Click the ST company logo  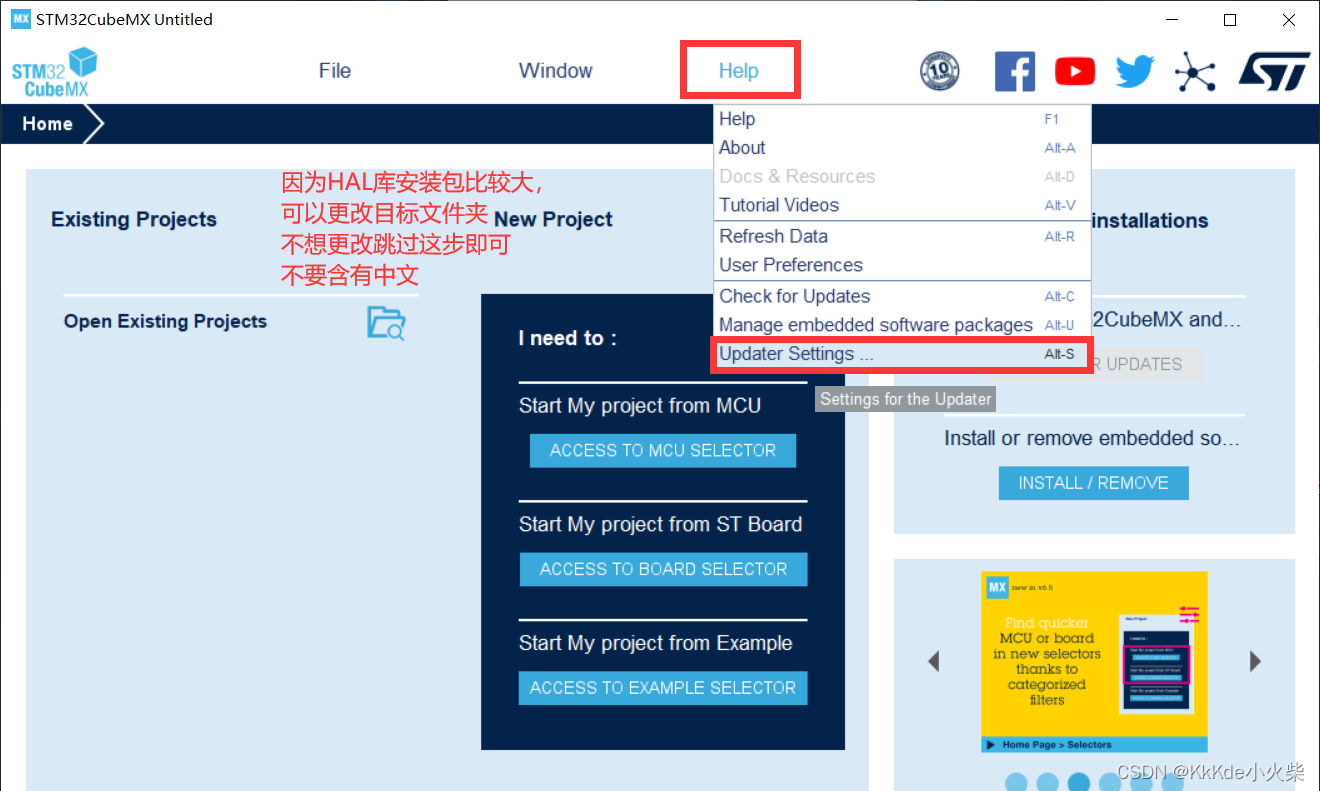tap(1273, 71)
